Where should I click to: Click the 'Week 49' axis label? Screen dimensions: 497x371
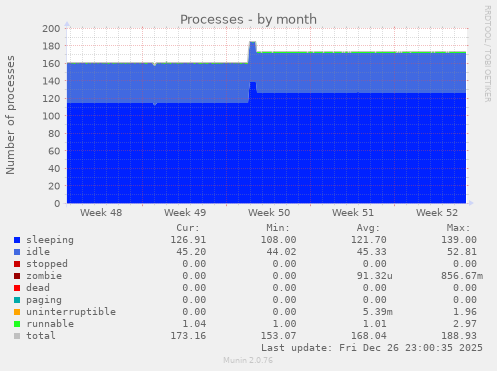coord(185,213)
